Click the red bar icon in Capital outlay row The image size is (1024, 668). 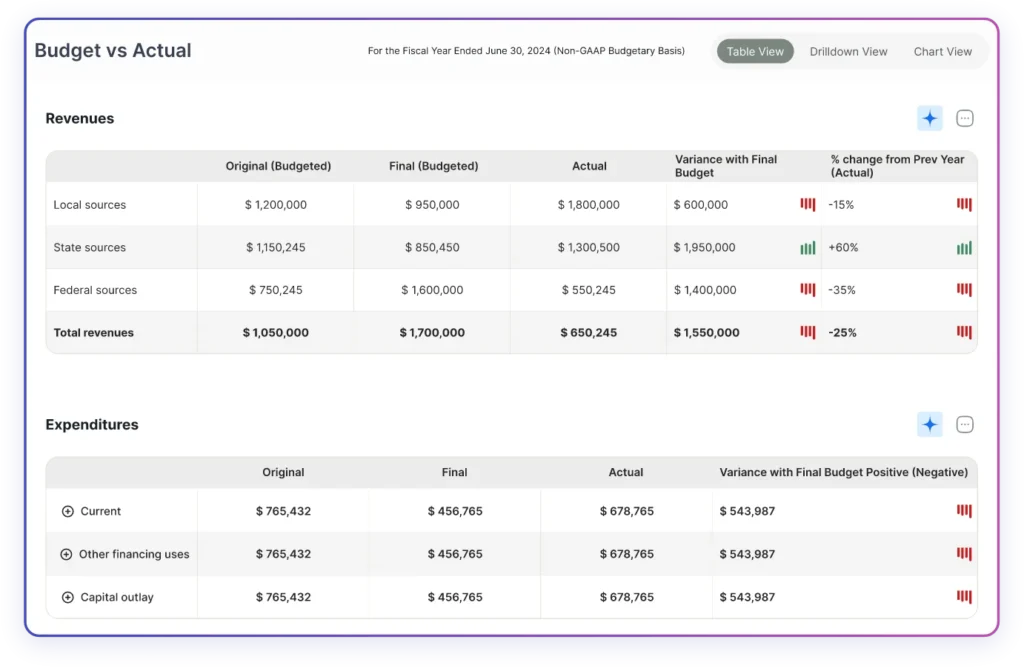[964, 597]
